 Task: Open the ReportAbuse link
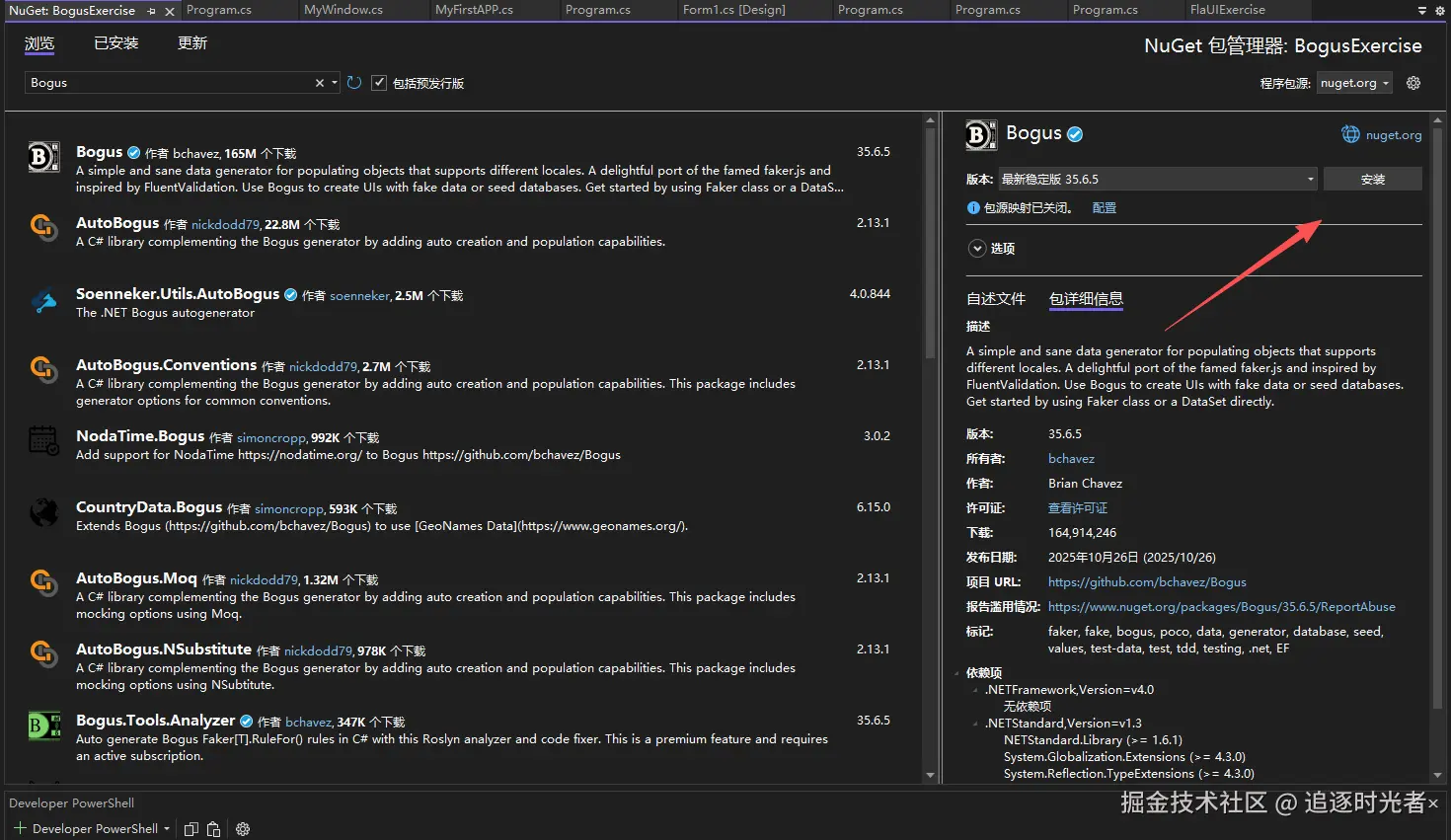tap(1222, 607)
